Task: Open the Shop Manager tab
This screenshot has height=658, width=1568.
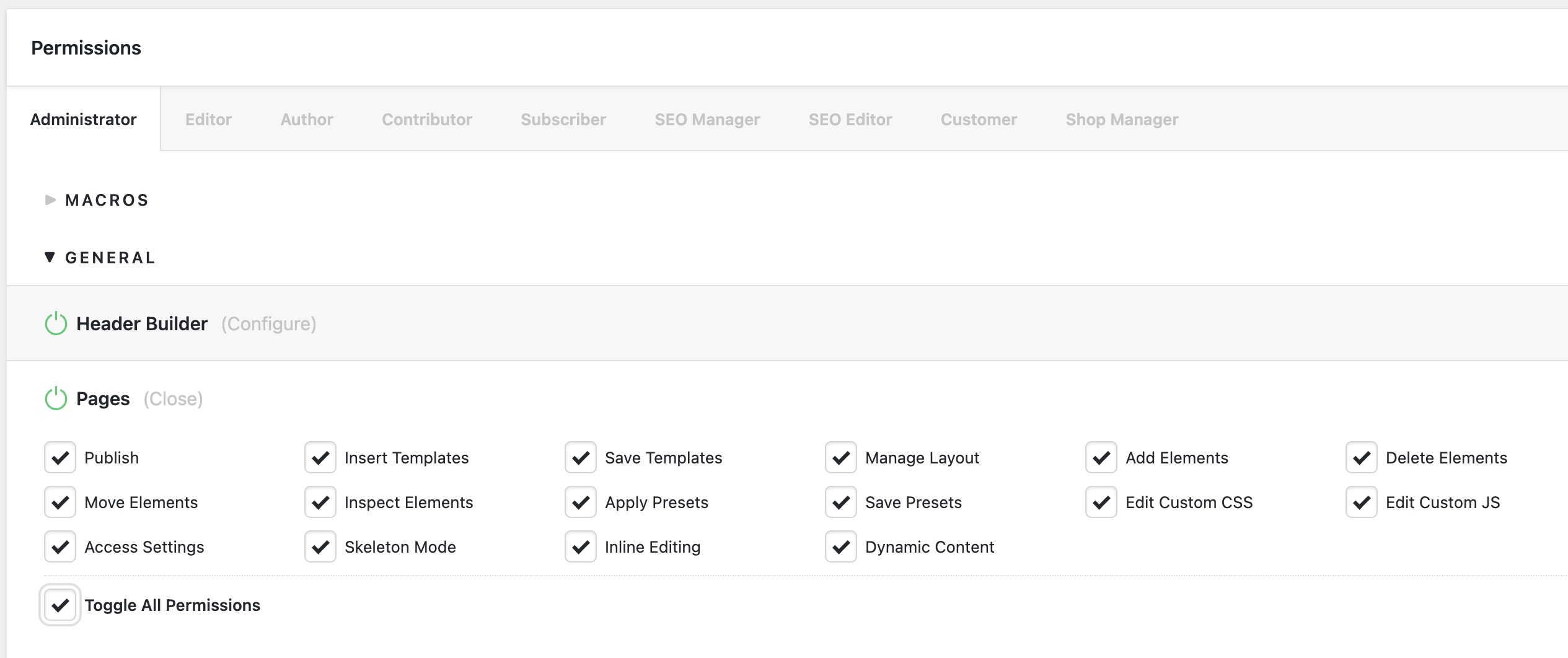Action: [1122, 119]
